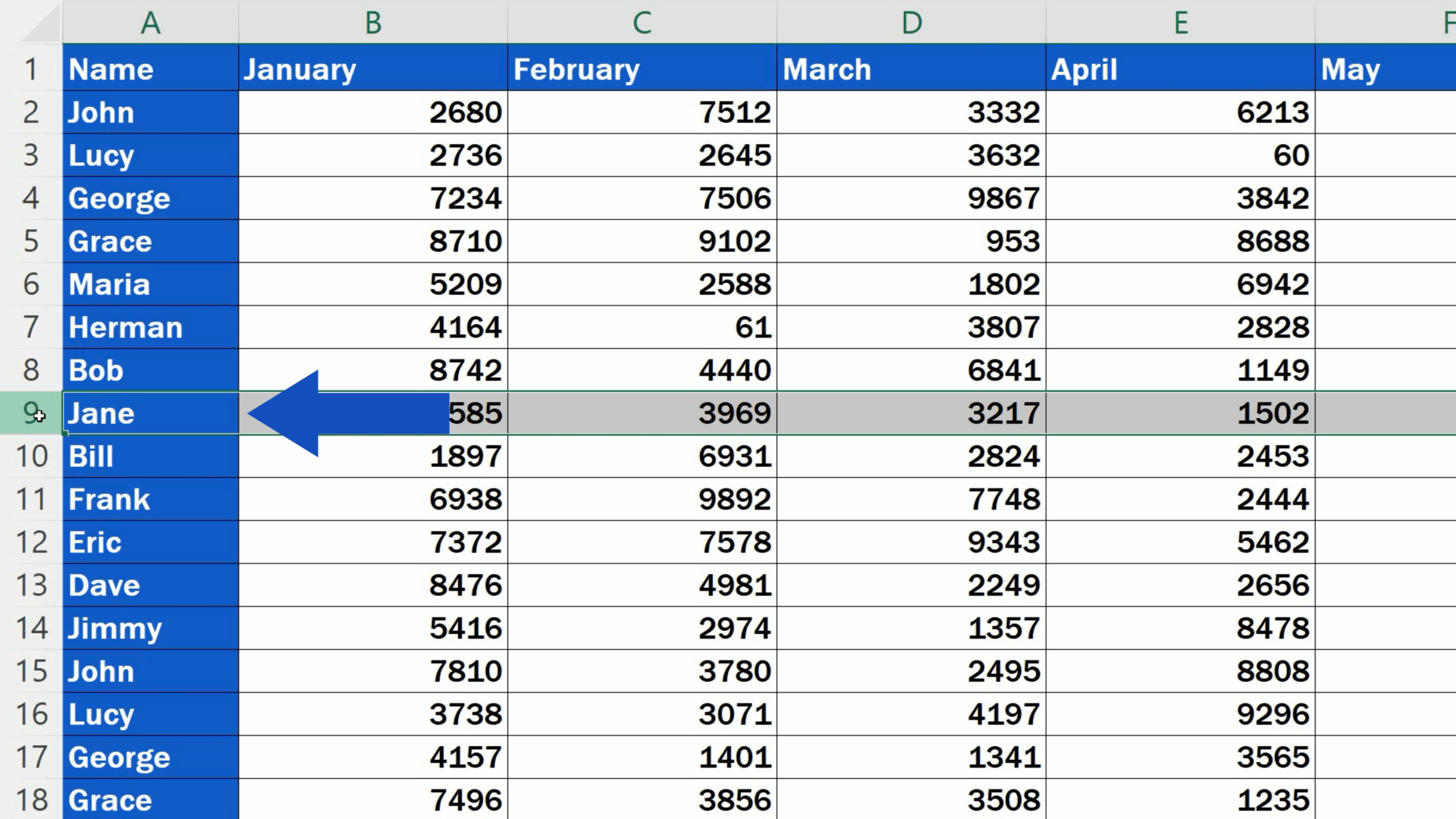Screen dimensions: 1456x819
Task: Click the cell with 9296 for Lucy
Action: [1181, 714]
